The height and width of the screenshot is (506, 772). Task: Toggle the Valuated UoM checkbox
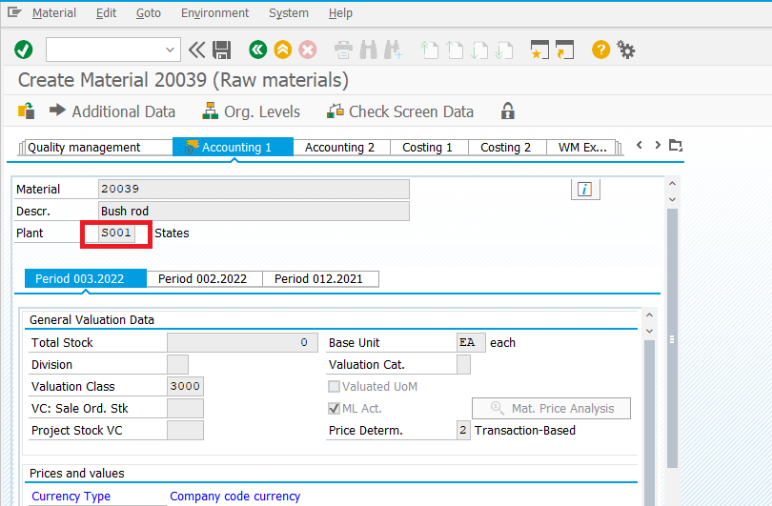[x=335, y=386]
